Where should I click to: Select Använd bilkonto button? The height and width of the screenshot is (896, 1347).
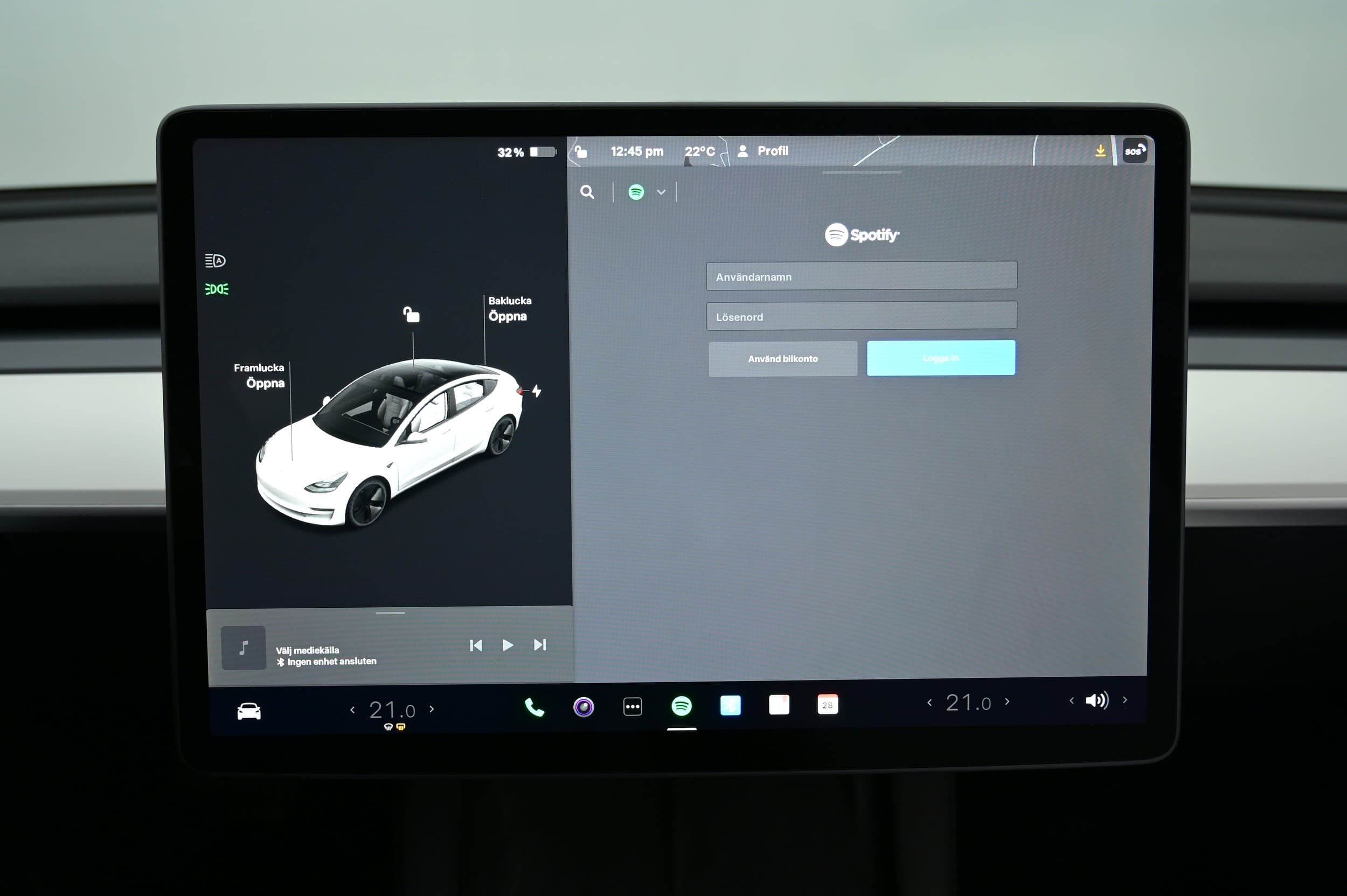click(x=783, y=358)
